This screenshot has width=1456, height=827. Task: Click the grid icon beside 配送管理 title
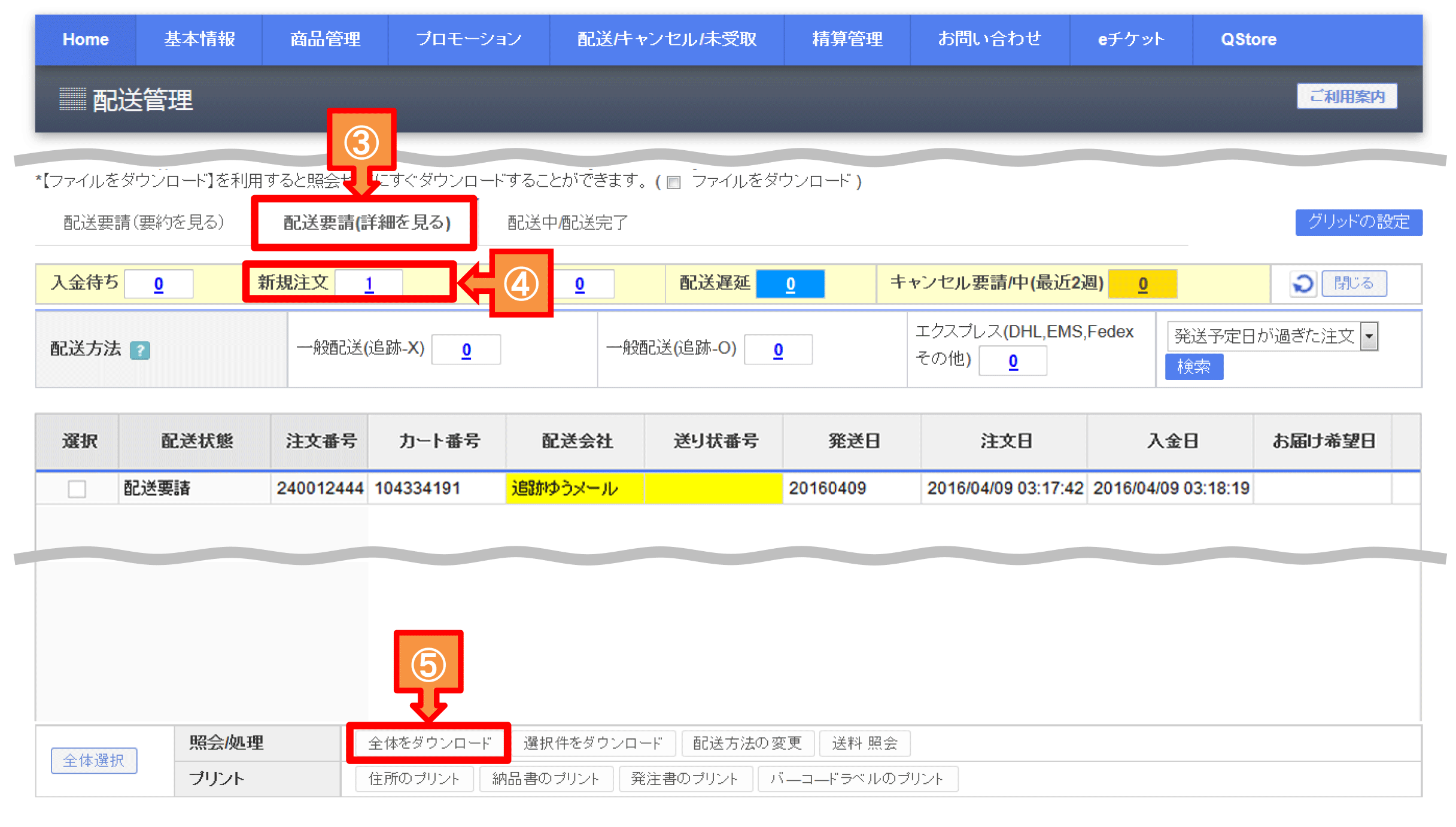click(72, 99)
